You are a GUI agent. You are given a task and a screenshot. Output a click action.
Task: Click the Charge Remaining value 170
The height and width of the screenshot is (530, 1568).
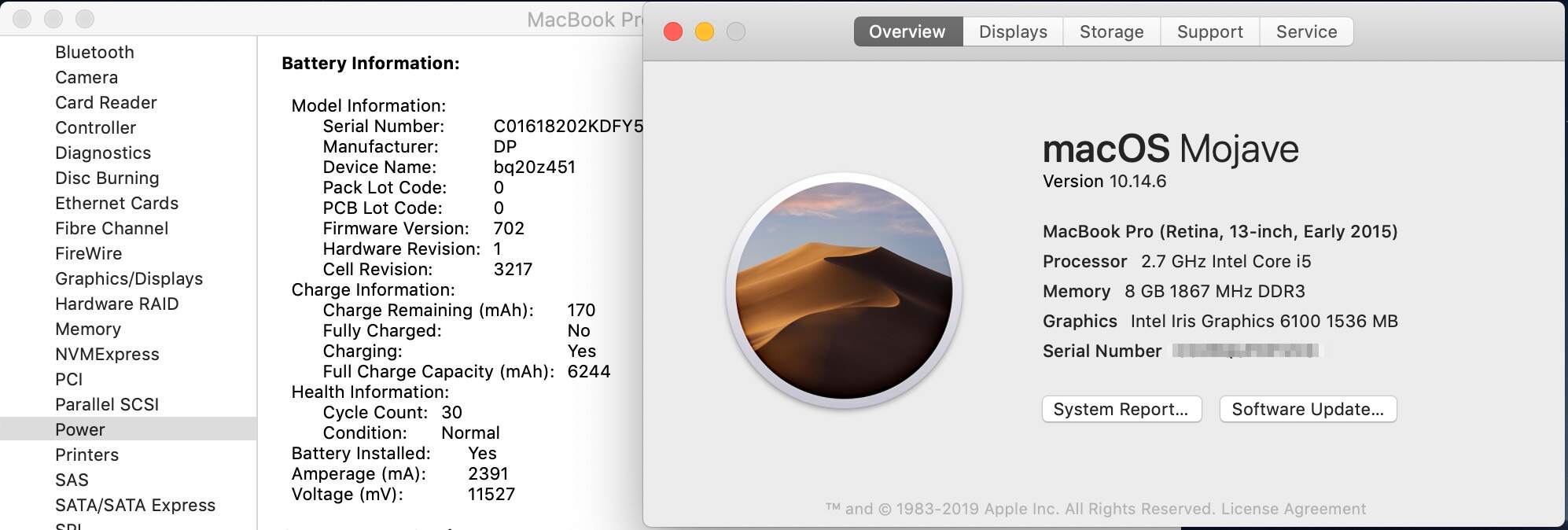[x=581, y=310]
